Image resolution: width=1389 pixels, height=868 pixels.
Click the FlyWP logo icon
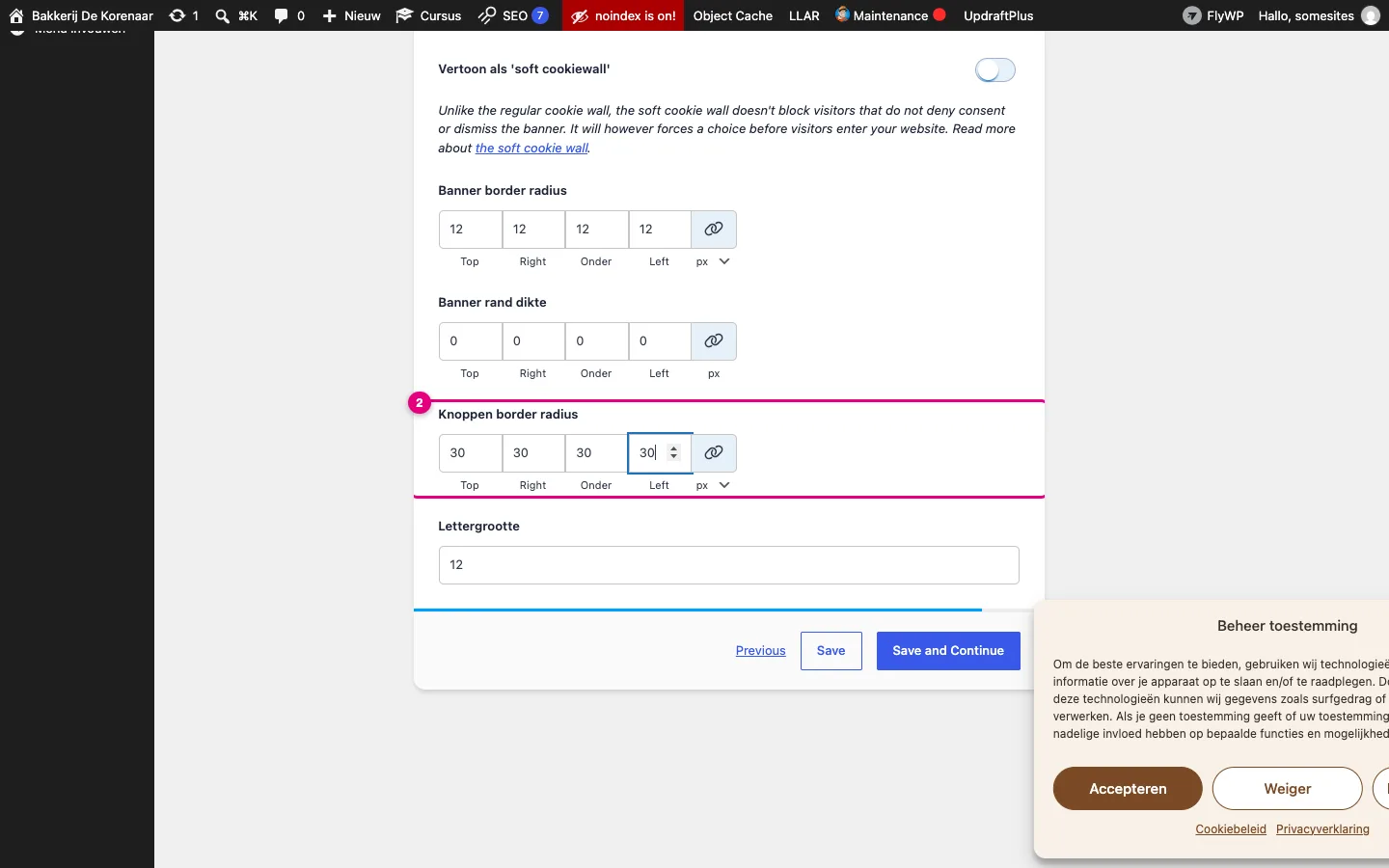pyautogui.click(x=1192, y=15)
